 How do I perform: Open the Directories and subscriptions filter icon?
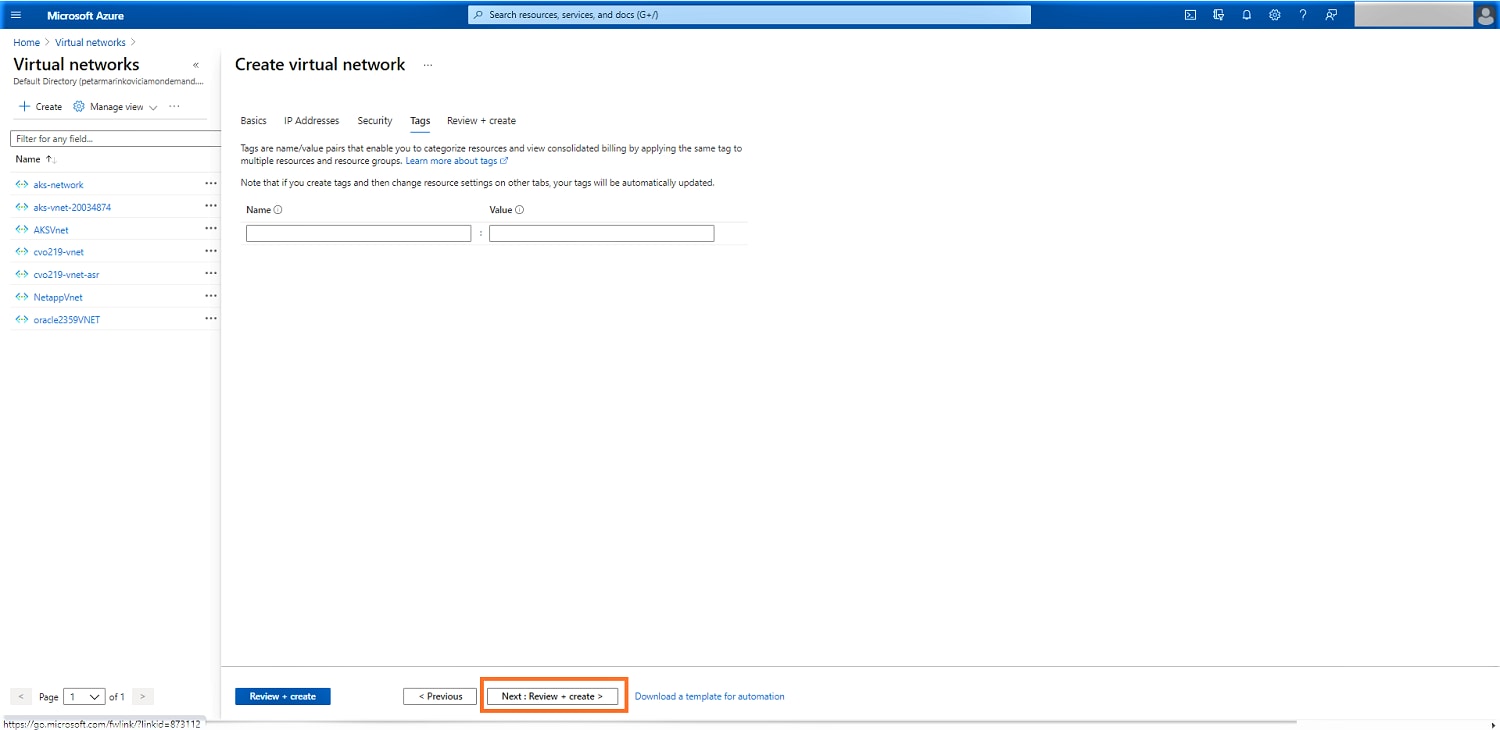coord(1218,15)
